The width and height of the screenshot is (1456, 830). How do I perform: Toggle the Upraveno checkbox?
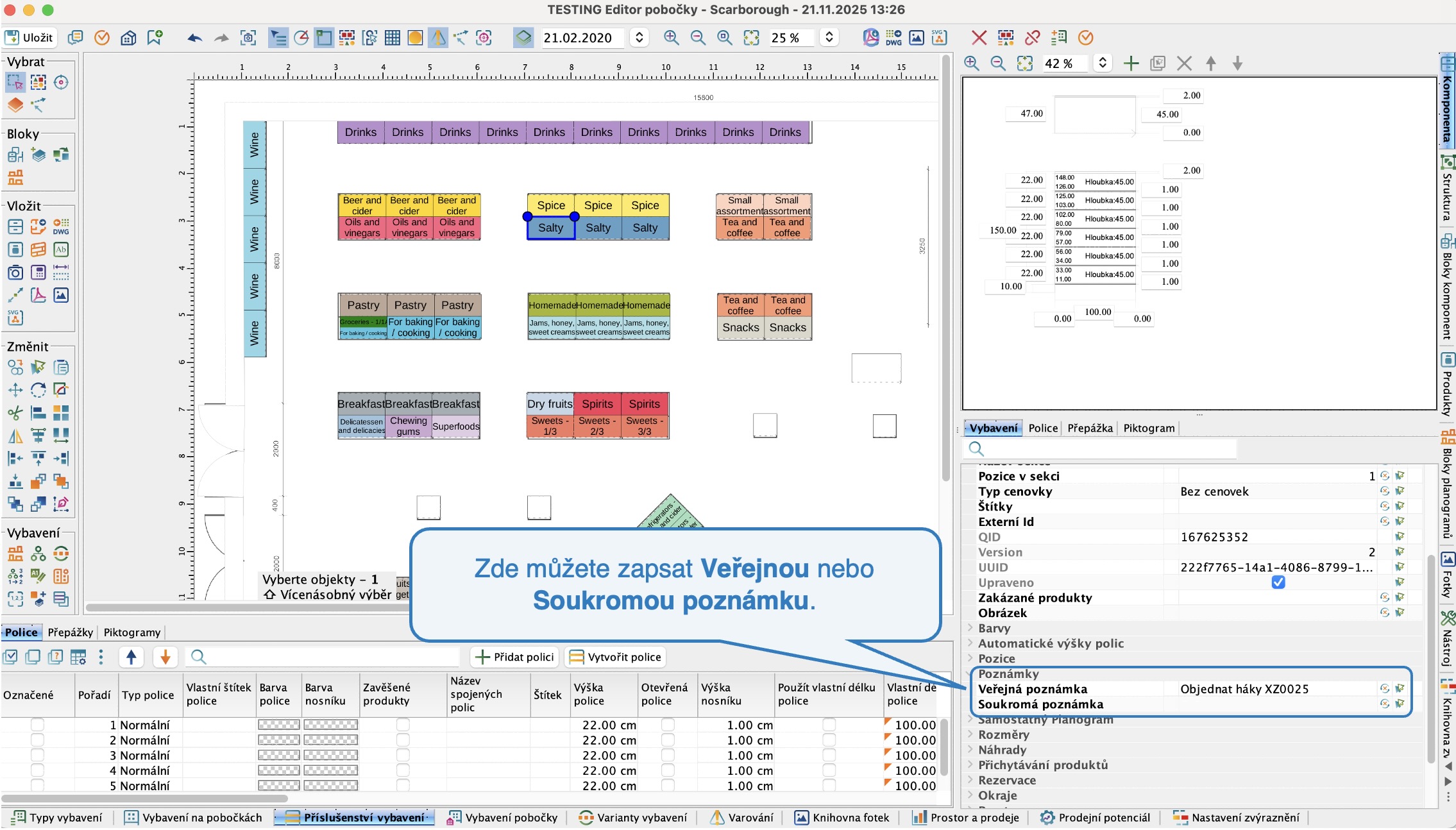point(1278,582)
